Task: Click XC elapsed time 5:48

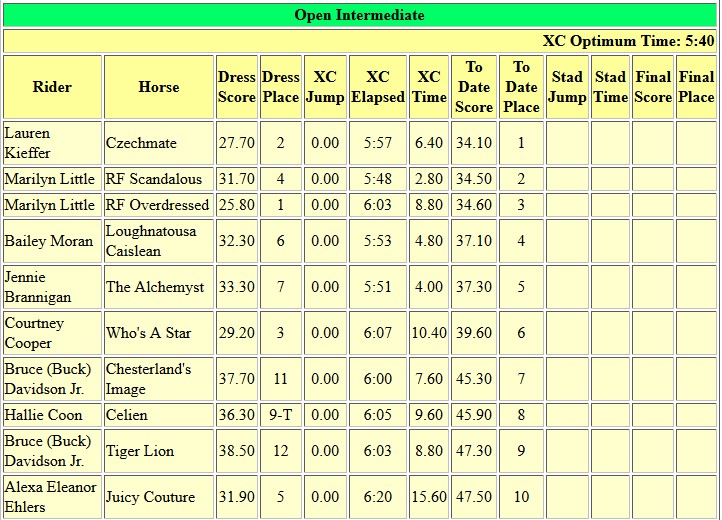Action: click(378, 179)
